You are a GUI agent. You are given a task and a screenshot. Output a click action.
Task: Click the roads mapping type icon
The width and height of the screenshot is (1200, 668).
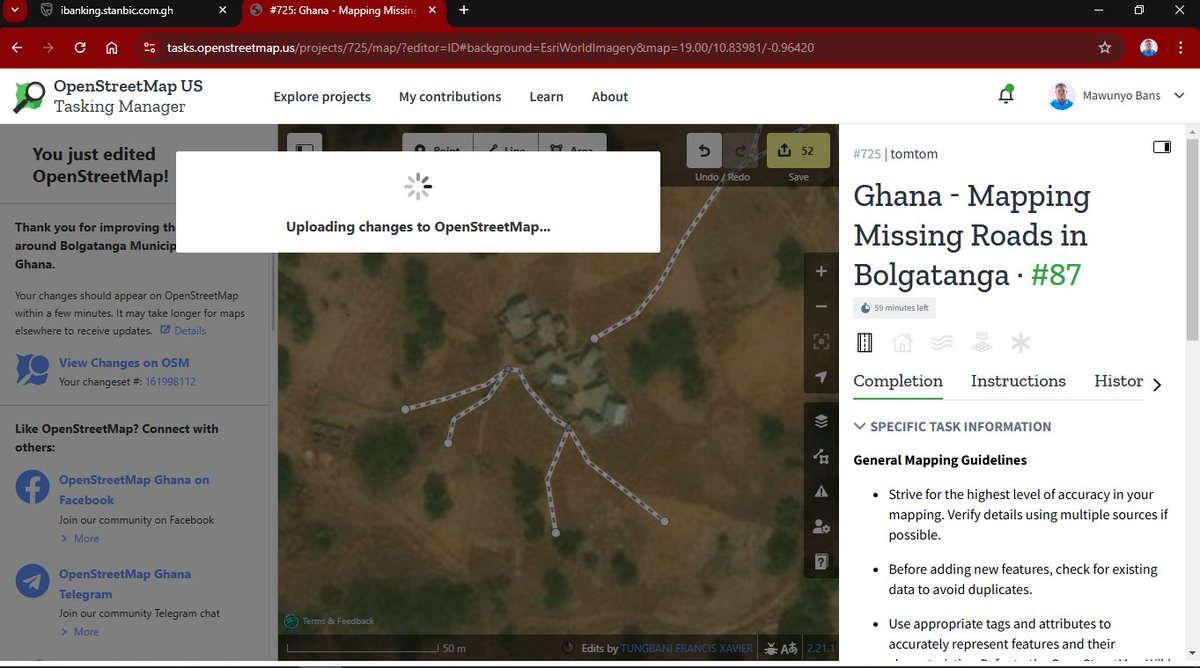[865, 343]
